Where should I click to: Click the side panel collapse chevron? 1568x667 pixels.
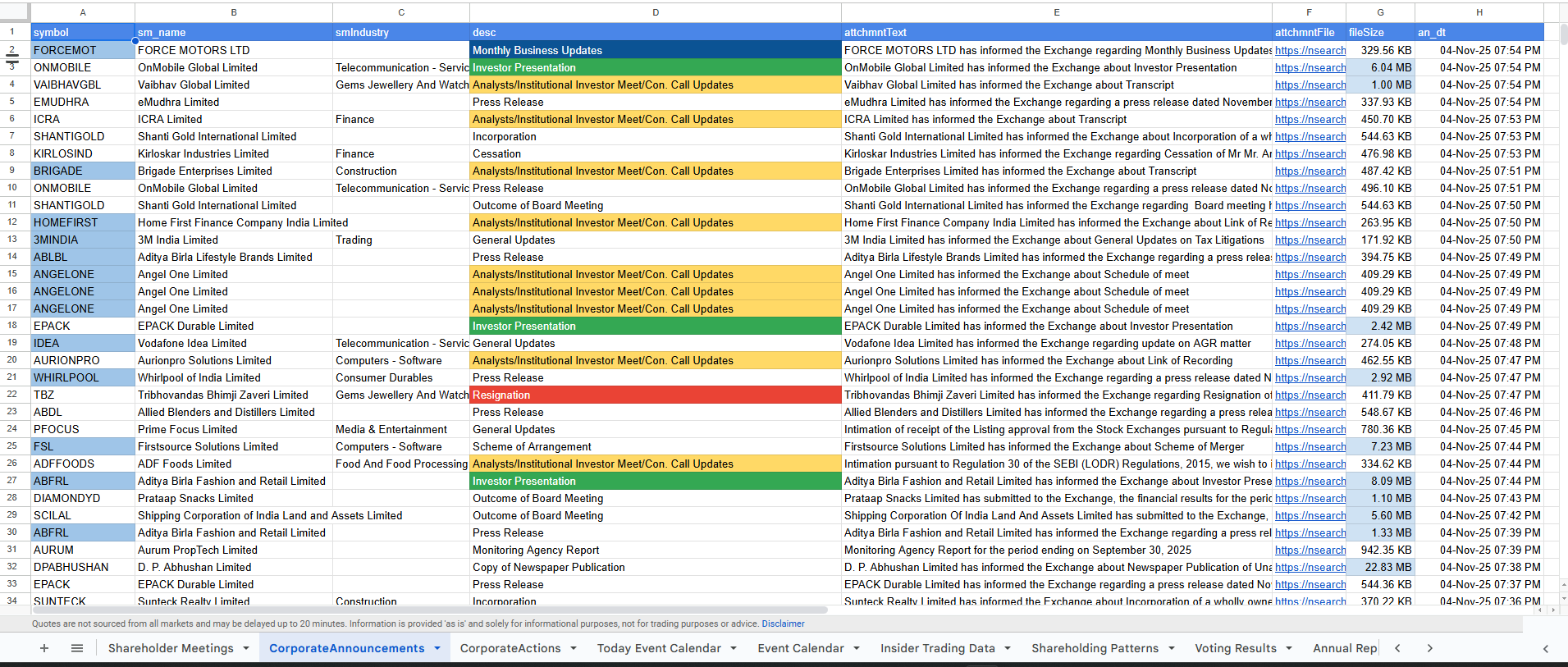pos(1545,648)
